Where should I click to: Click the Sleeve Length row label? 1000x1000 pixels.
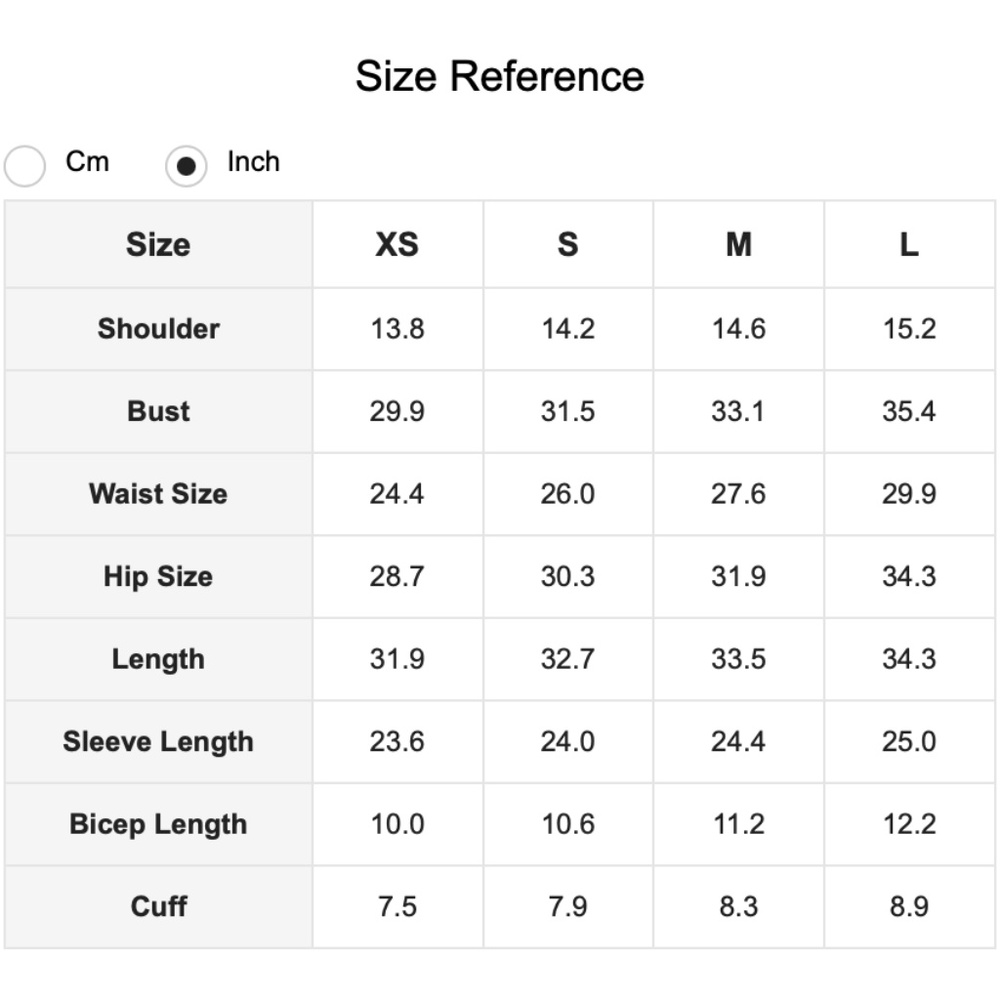click(158, 741)
